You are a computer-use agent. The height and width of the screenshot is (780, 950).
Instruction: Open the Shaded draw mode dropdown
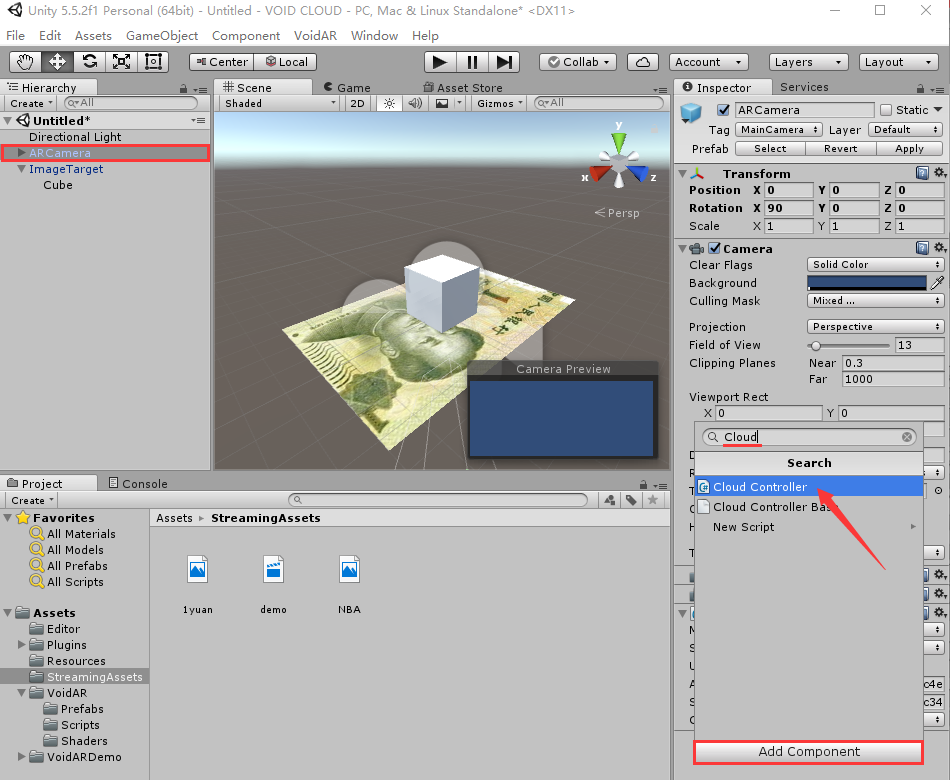pyautogui.click(x=280, y=104)
